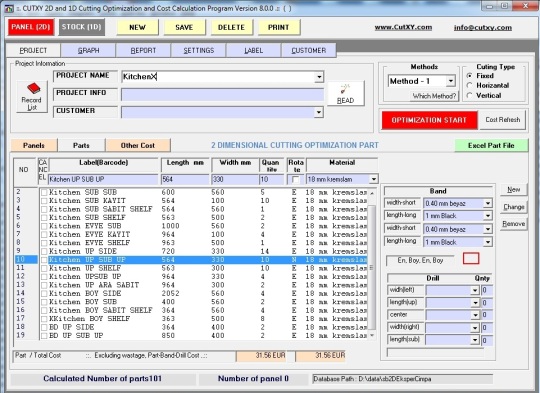Select the Other Cost sub-tab
The width and height of the screenshot is (540, 393).
tap(138, 145)
